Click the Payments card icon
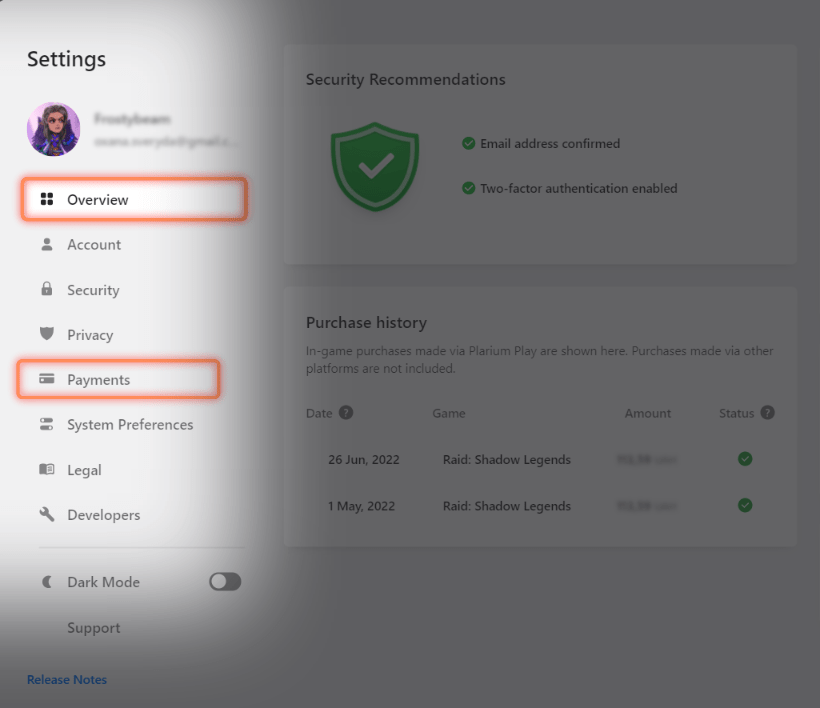This screenshot has width=820, height=708. pyautogui.click(x=46, y=379)
